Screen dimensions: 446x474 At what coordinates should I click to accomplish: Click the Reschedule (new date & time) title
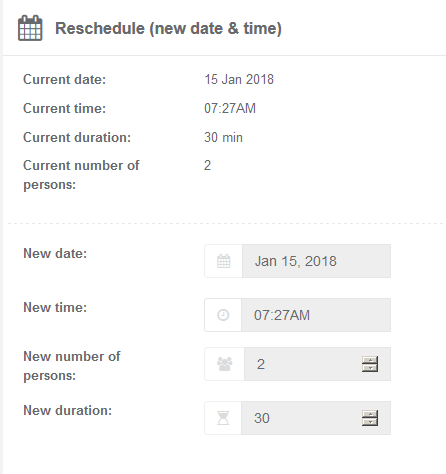(168, 28)
